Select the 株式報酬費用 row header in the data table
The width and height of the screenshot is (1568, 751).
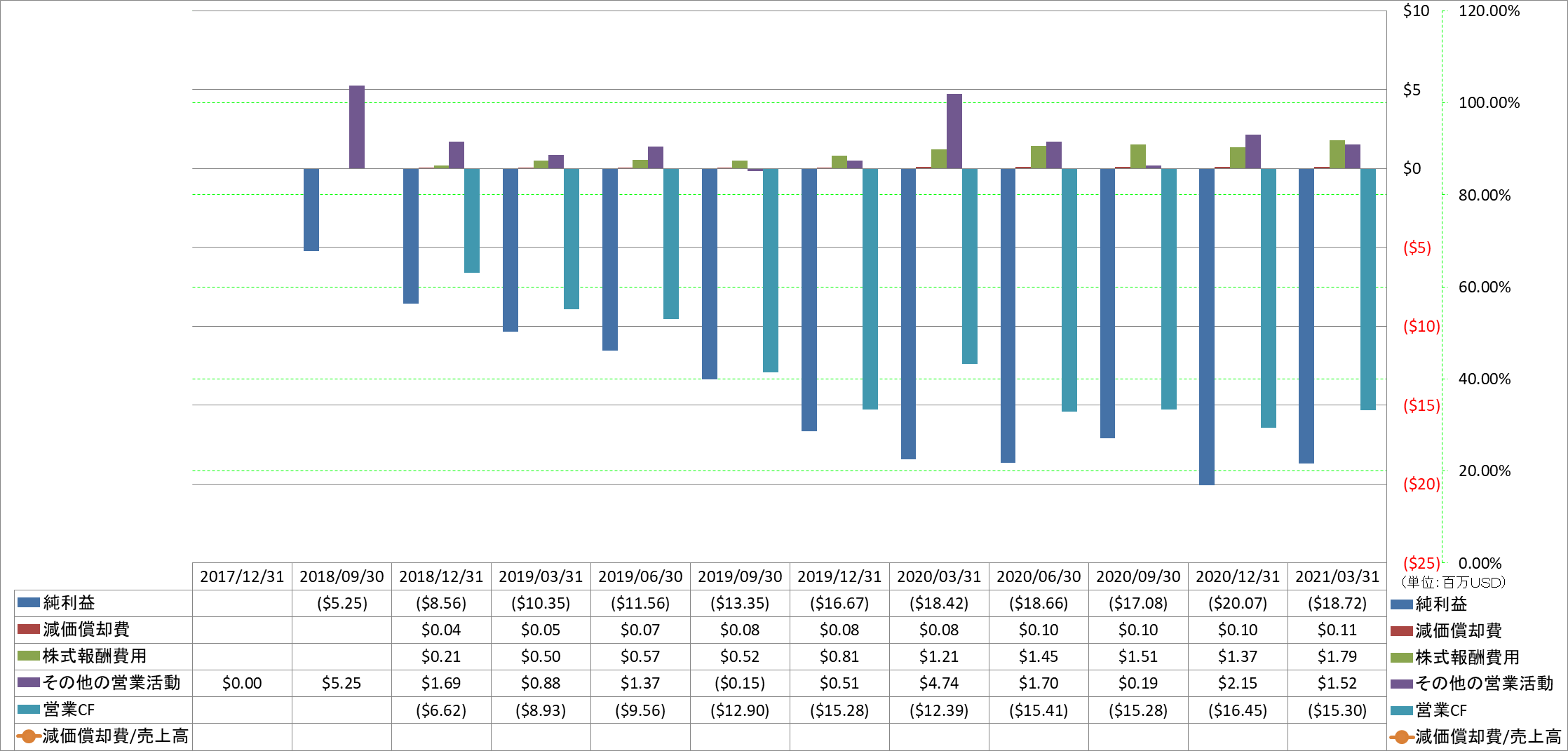[x=103, y=656]
